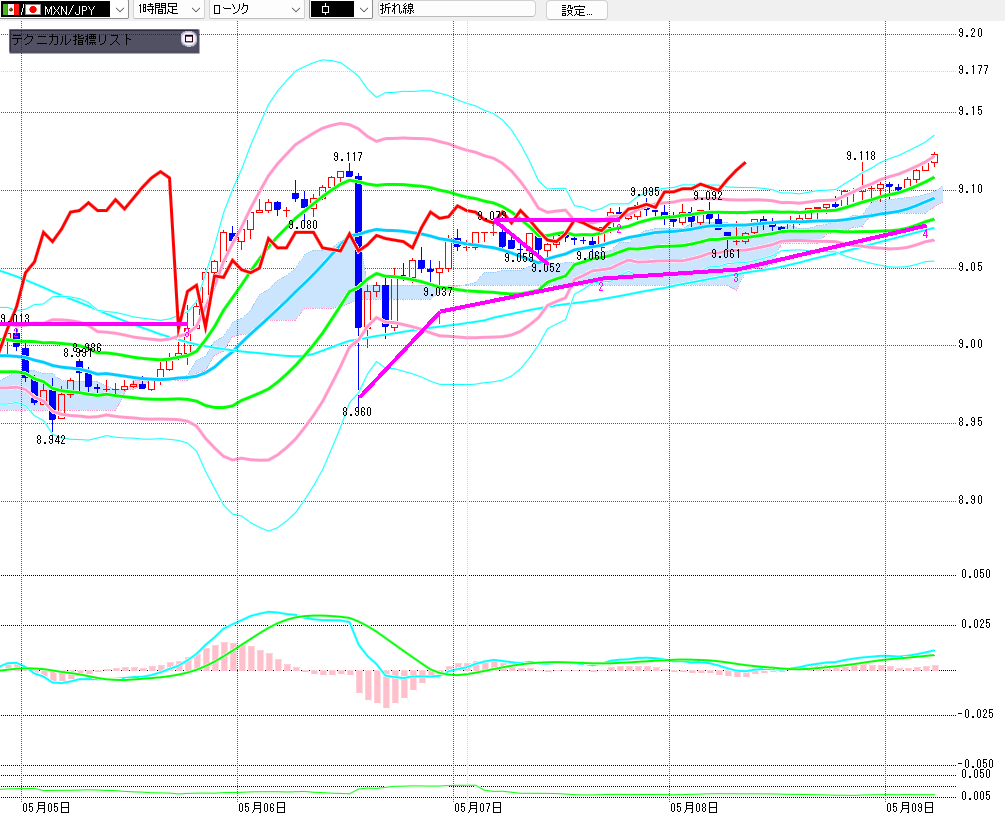Click the Mexico/Japan flag icon pair
The width and height of the screenshot is (1005, 818).
[x=21, y=10]
